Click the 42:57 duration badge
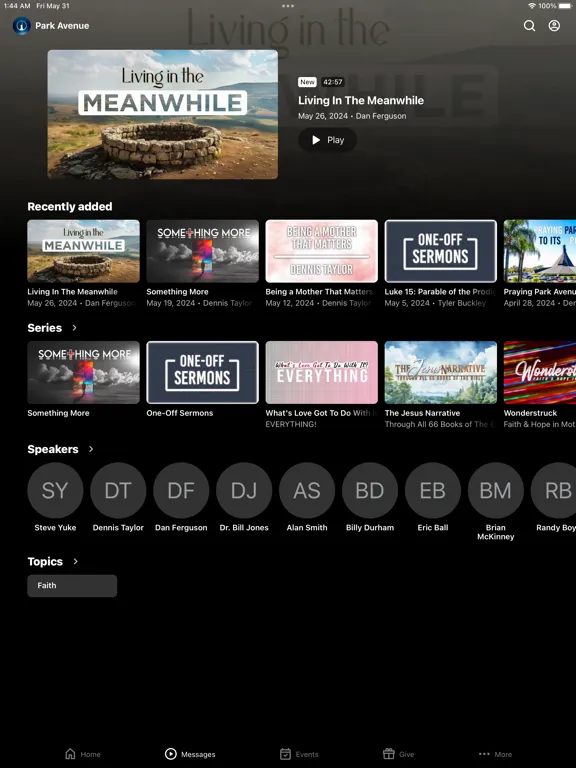Screen dimensions: 576x768 pyautogui.click(x=333, y=82)
